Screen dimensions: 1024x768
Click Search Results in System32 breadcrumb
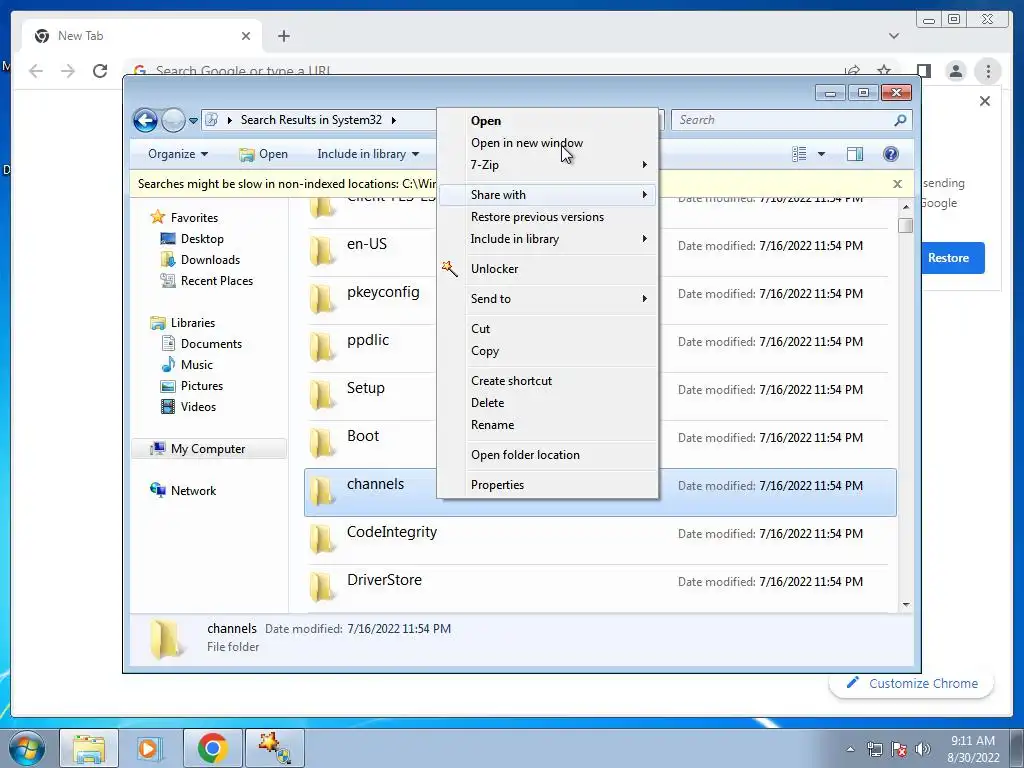(x=311, y=120)
